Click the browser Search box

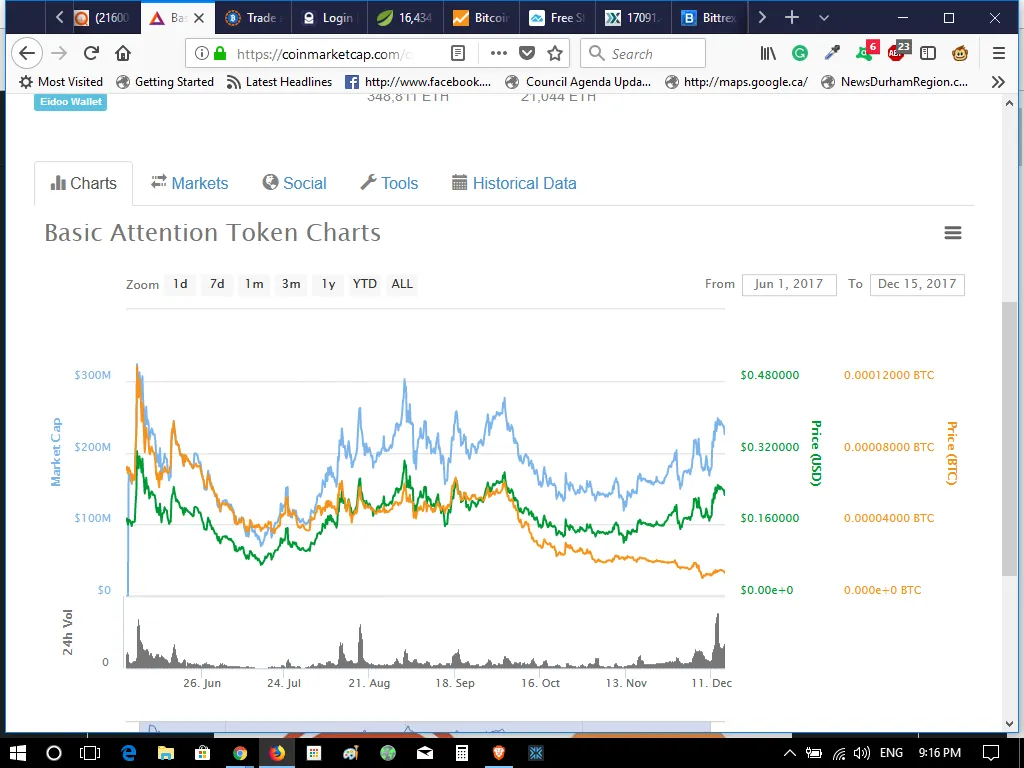tap(643, 53)
